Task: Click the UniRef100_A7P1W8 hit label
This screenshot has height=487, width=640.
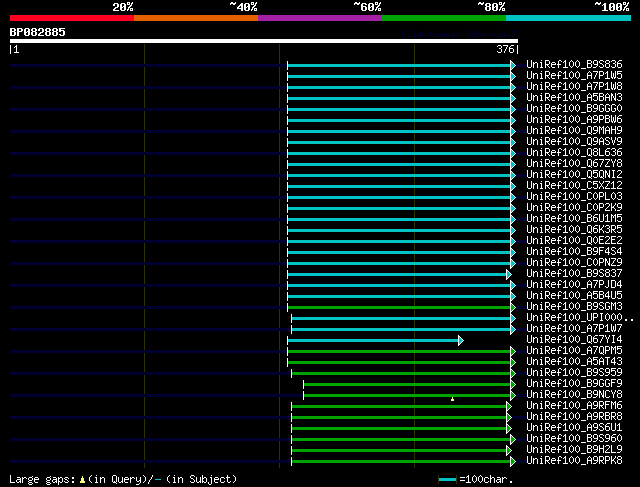Action: point(574,87)
